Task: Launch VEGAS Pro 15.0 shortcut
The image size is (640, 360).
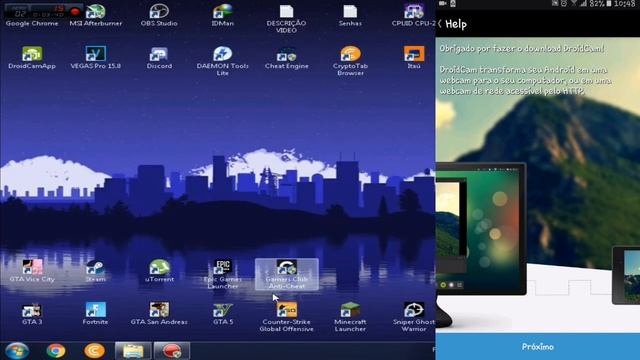Action: (x=96, y=58)
